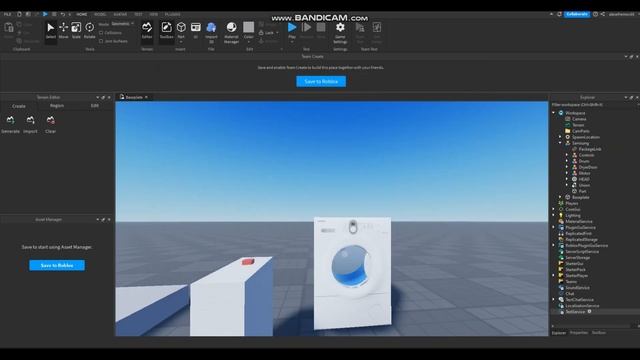Expand the StarterPlayer node

pyautogui.click(x=554, y=276)
